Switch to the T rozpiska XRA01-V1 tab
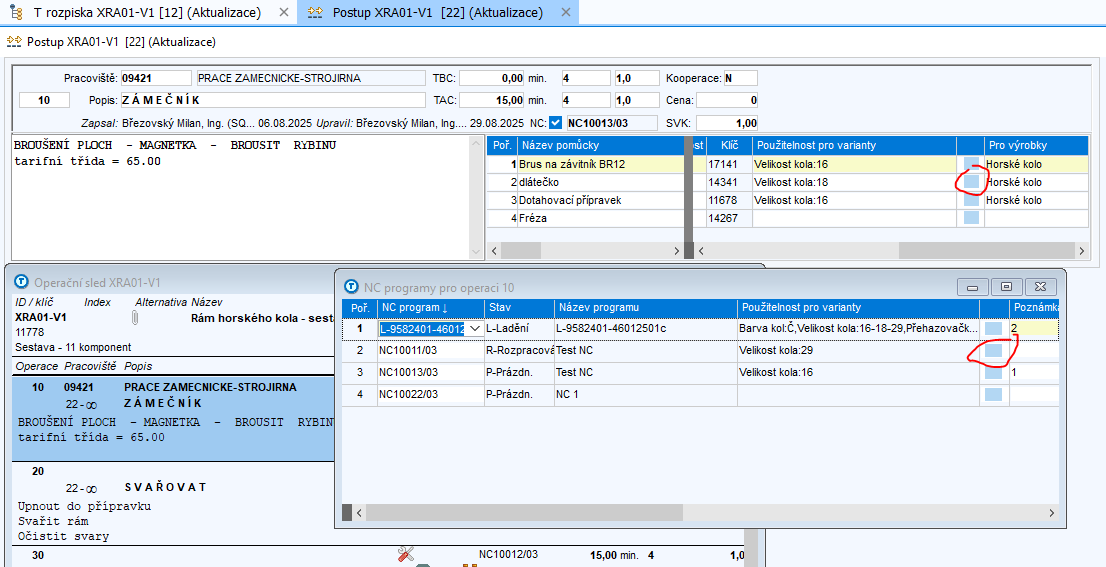This screenshot has height=567, width=1106. pos(147,13)
